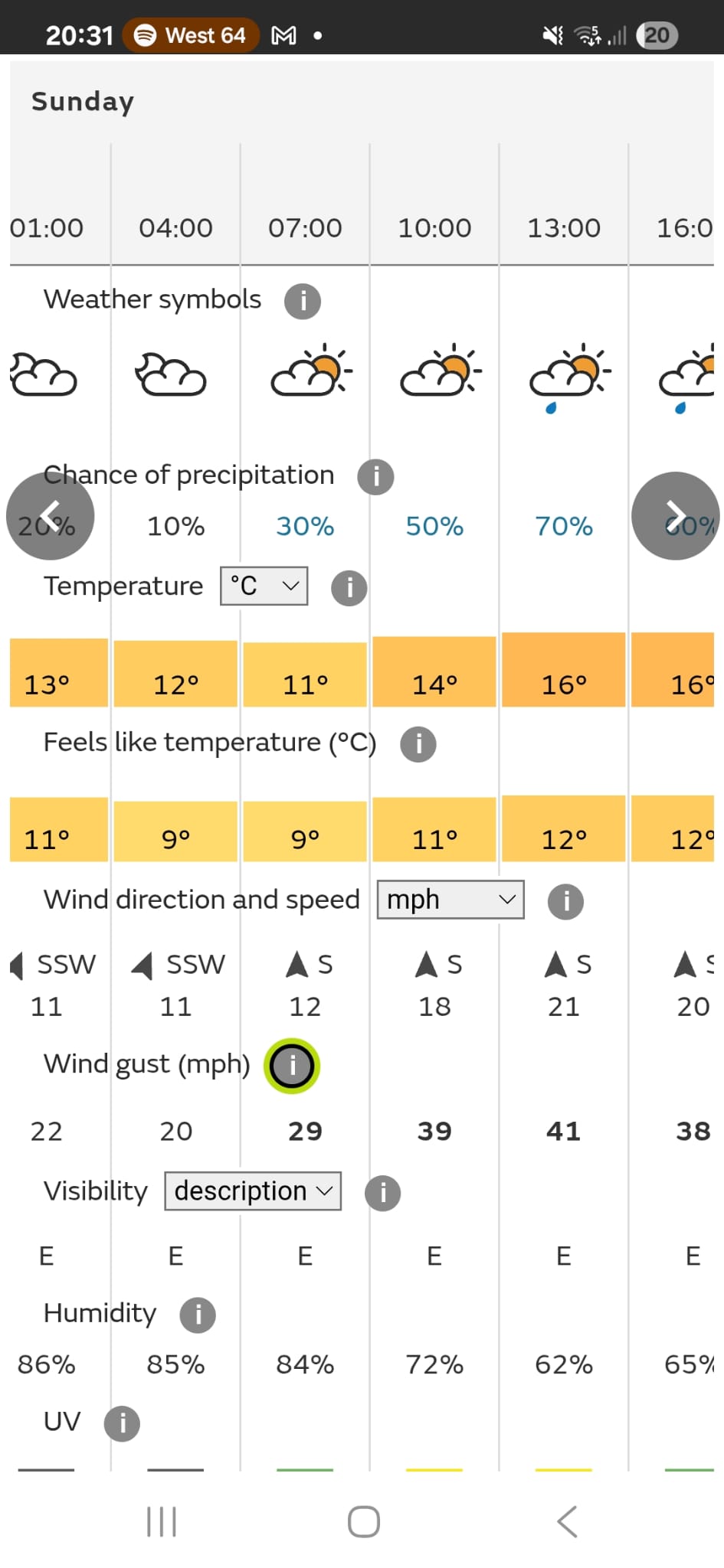This screenshot has width=724, height=1568.
Task: Open temperature unit °C dropdown
Action: [x=264, y=586]
